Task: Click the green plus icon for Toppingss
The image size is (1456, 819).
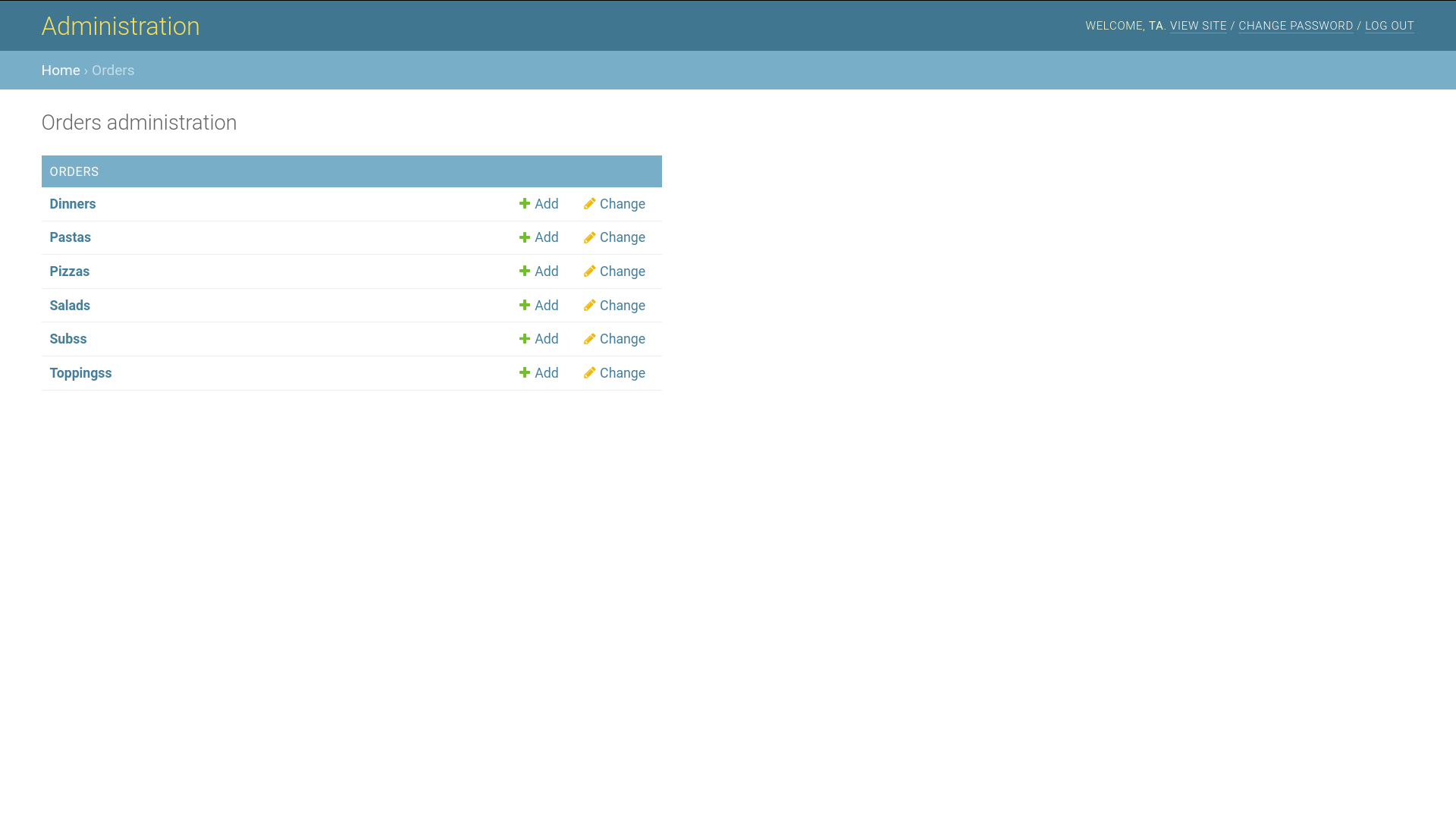Action: 524,373
